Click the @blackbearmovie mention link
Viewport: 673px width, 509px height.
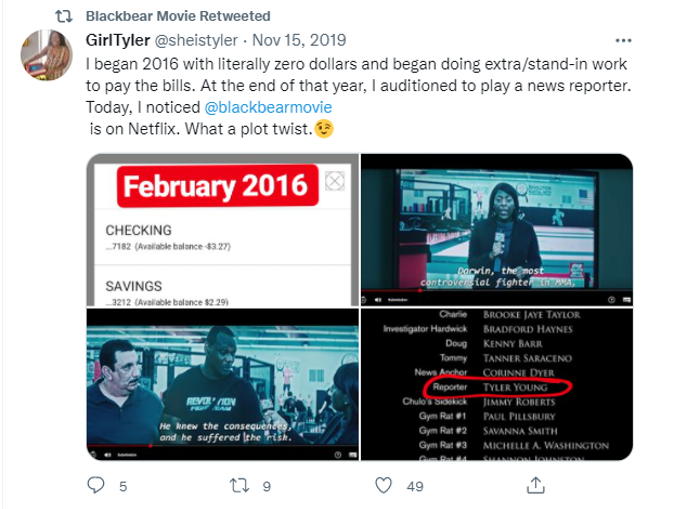(x=268, y=107)
